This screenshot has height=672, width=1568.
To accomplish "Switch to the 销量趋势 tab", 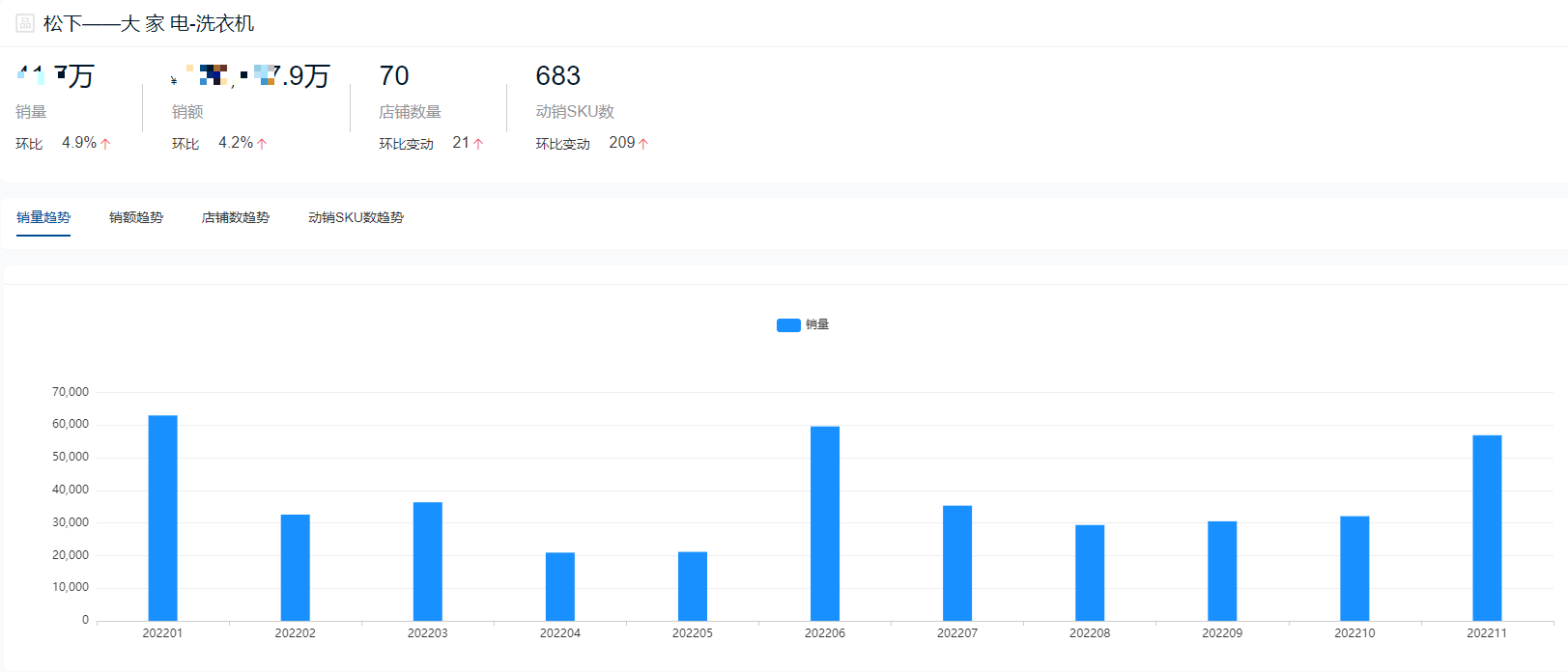I will (x=43, y=217).
